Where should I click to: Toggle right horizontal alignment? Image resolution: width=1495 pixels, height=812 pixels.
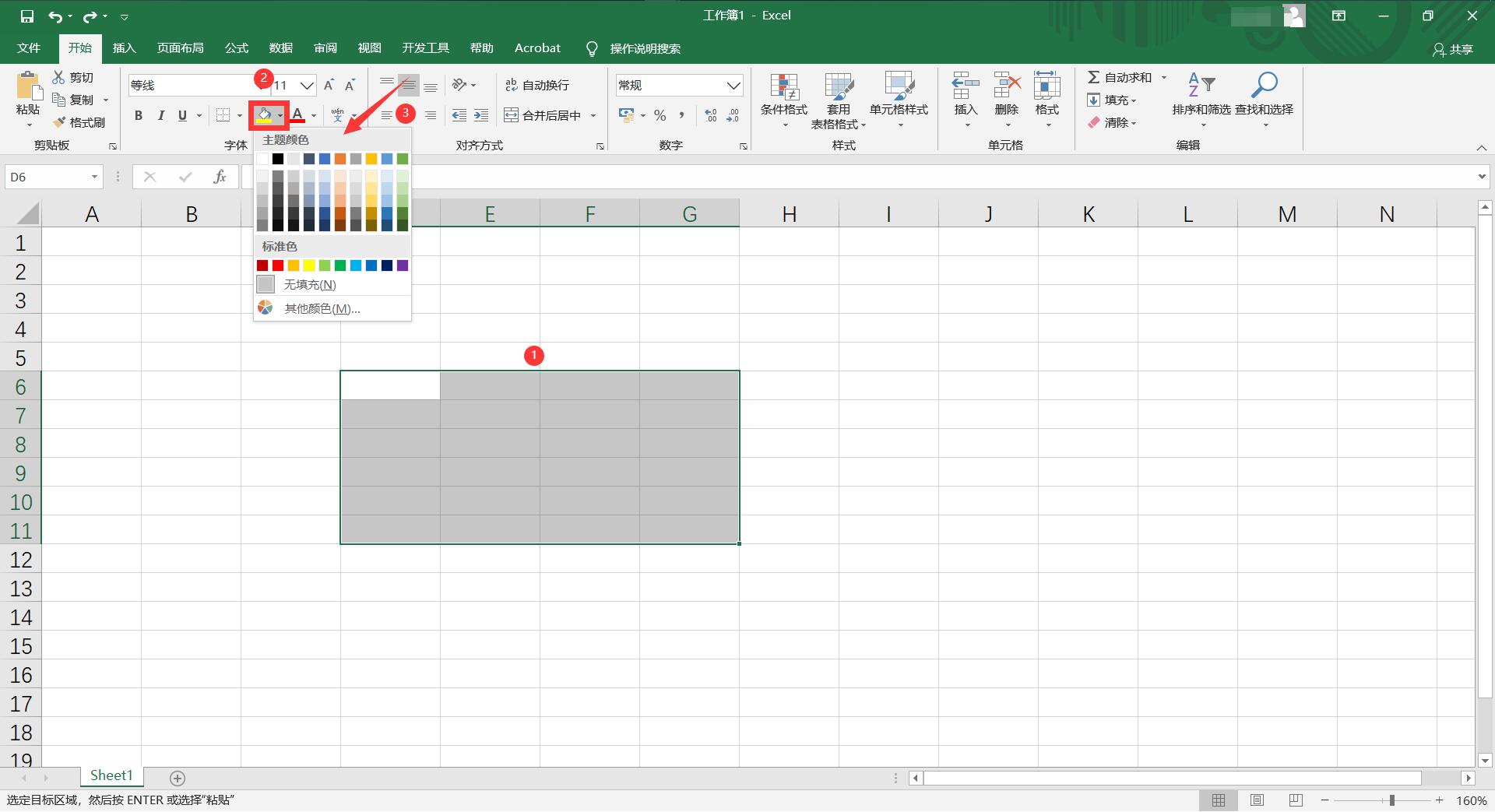(431, 115)
